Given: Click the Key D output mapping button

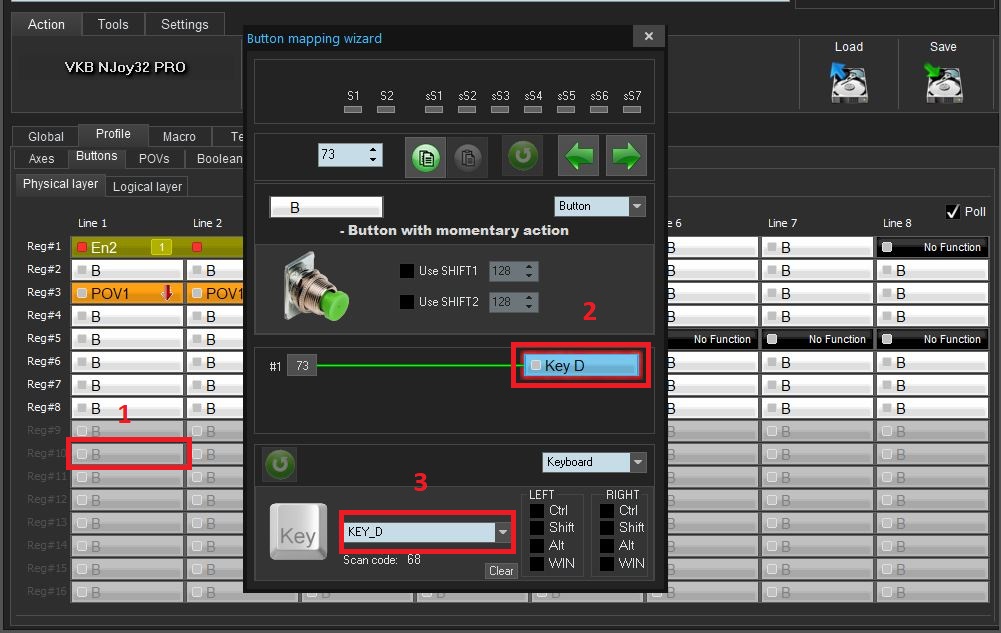Looking at the screenshot, I should point(581,366).
